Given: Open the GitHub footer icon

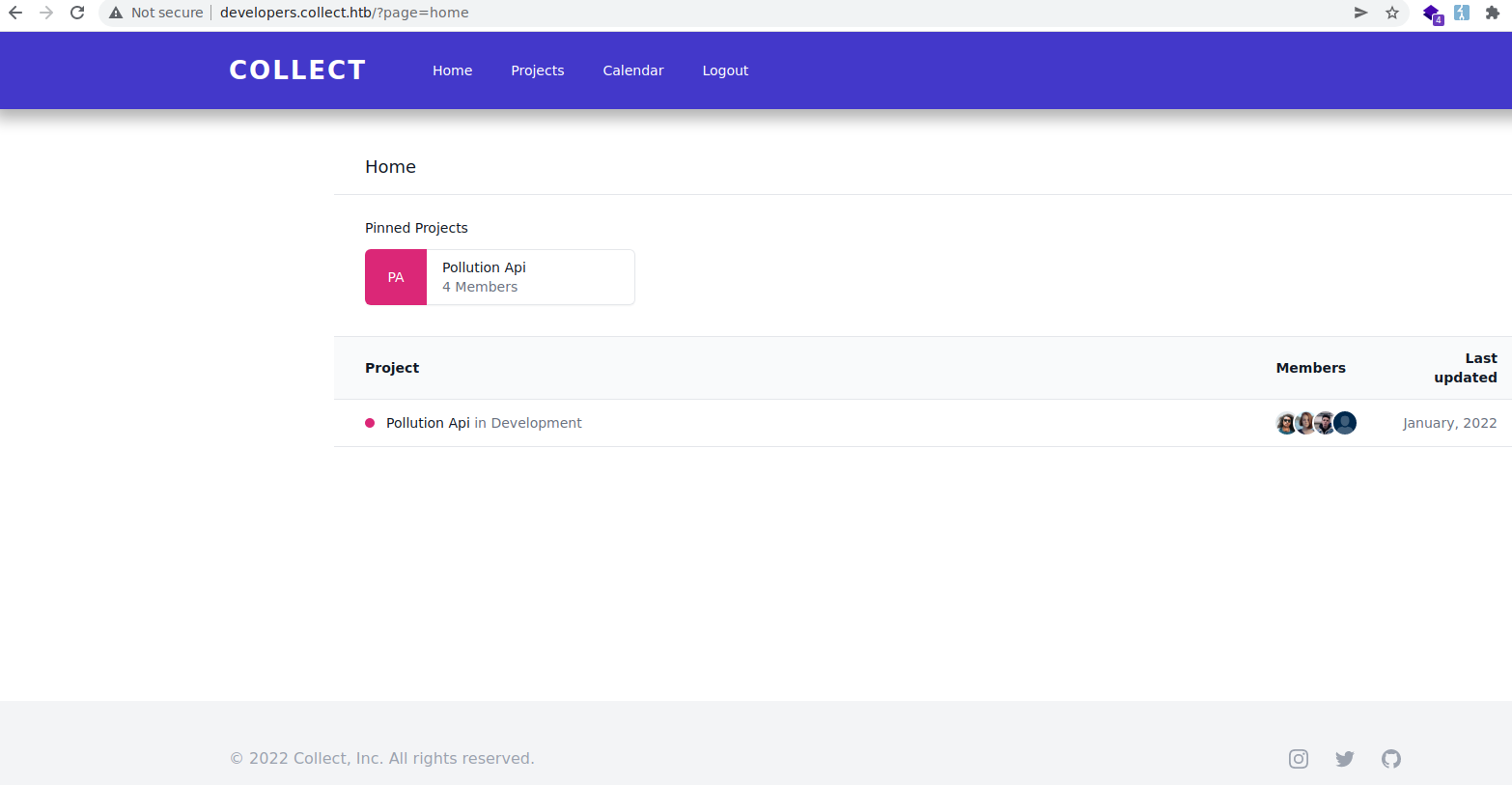Looking at the screenshot, I should 1391,759.
